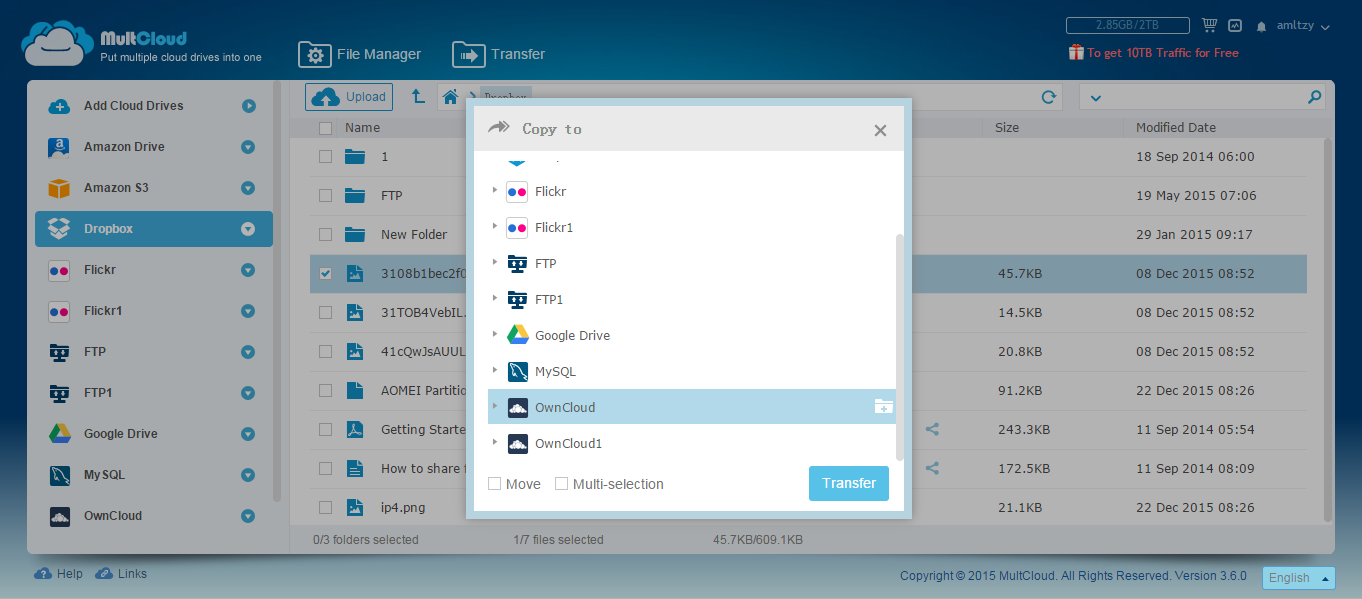
Task: Expand Amazon S3 sidebar dropdown arrow
Action: tap(248, 188)
